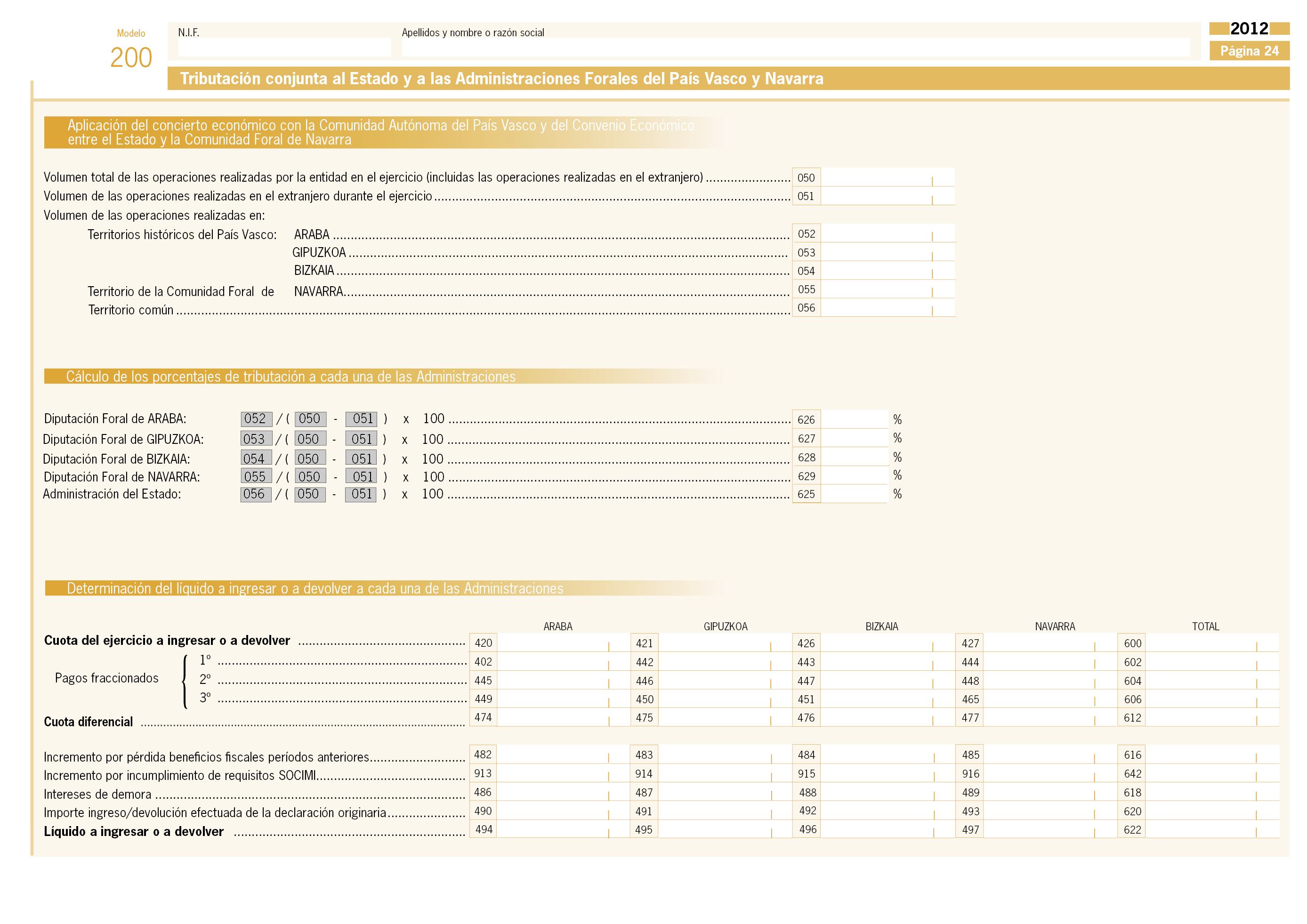This screenshot has height=924, width=1307.
Task: Click field 612 Cuota diferencial TOTAL
Action: click(1211, 717)
